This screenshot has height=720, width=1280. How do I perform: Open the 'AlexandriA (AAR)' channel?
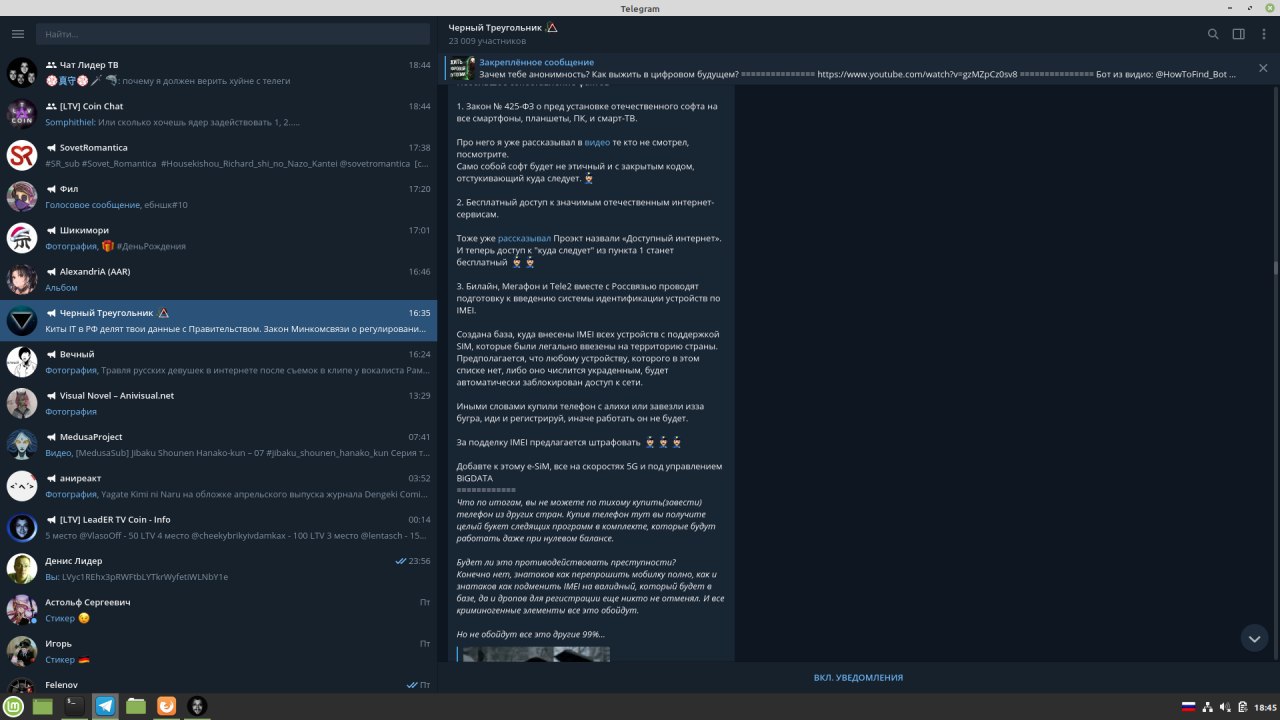[x=219, y=279]
